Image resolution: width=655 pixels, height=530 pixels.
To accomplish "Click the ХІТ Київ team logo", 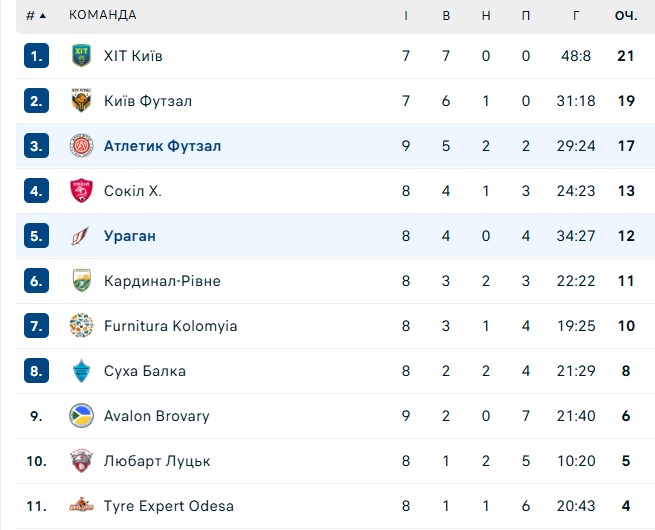I will [81, 56].
